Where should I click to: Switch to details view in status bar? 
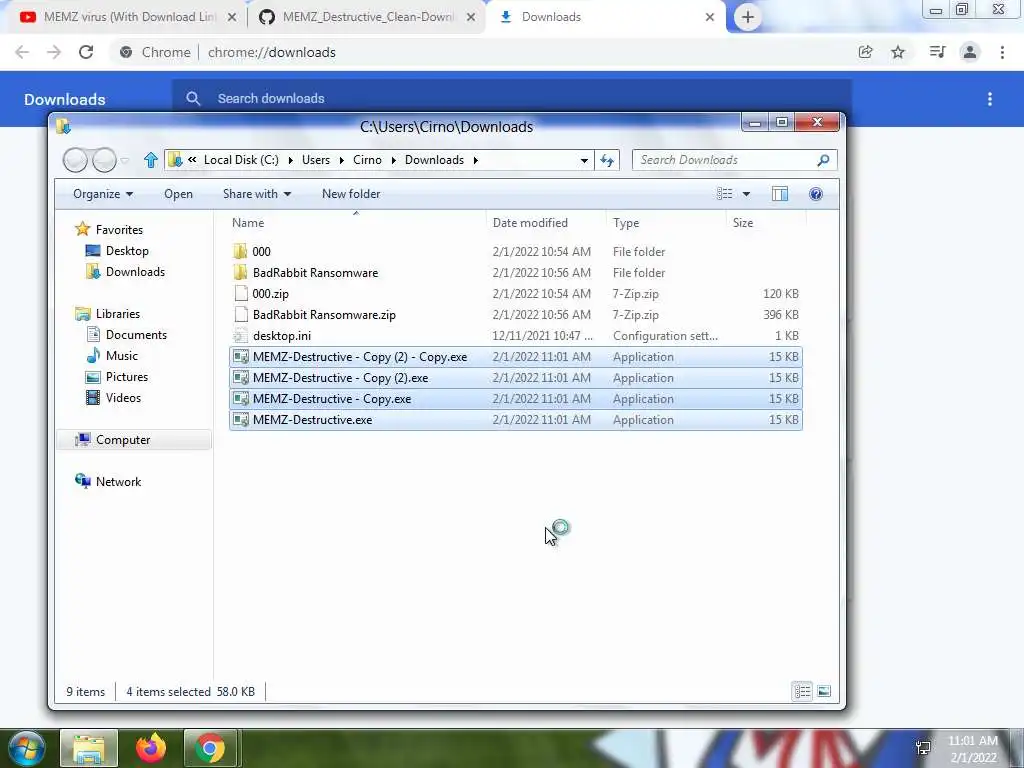pyautogui.click(x=802, y=691)
